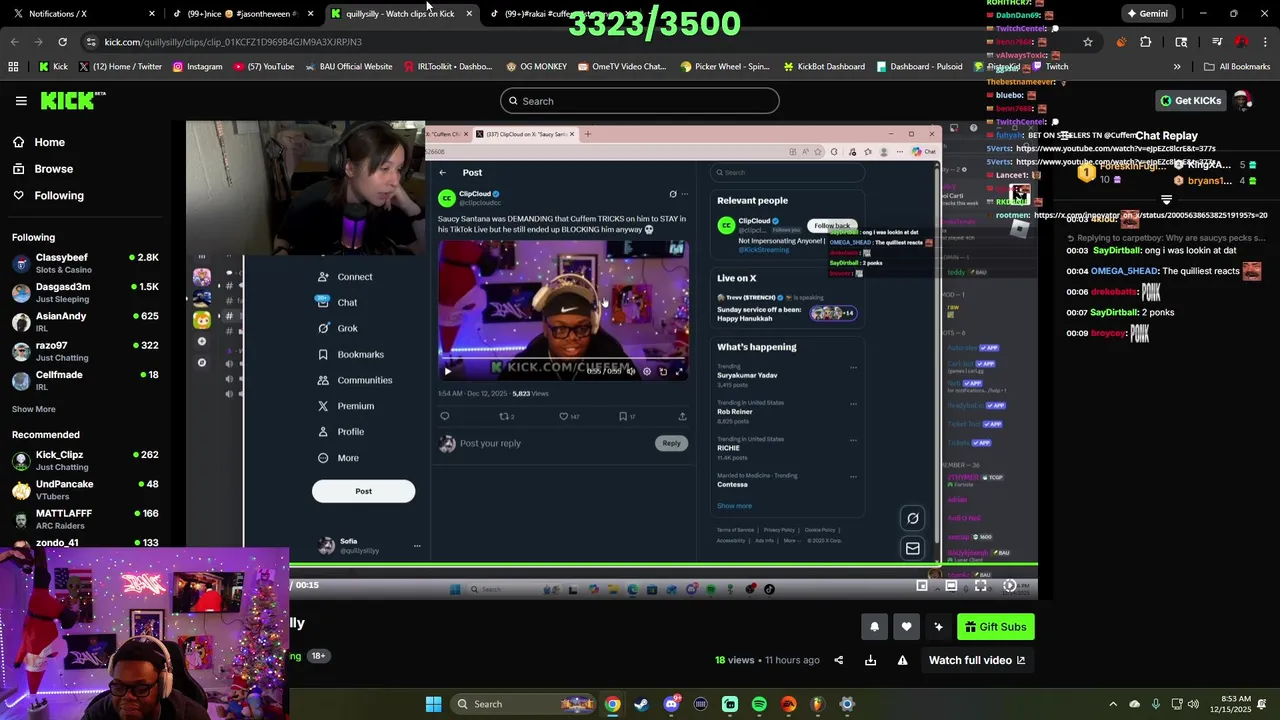The image size is (1280, 720).
Task: Open Windows Start menu
Action: 433,704
